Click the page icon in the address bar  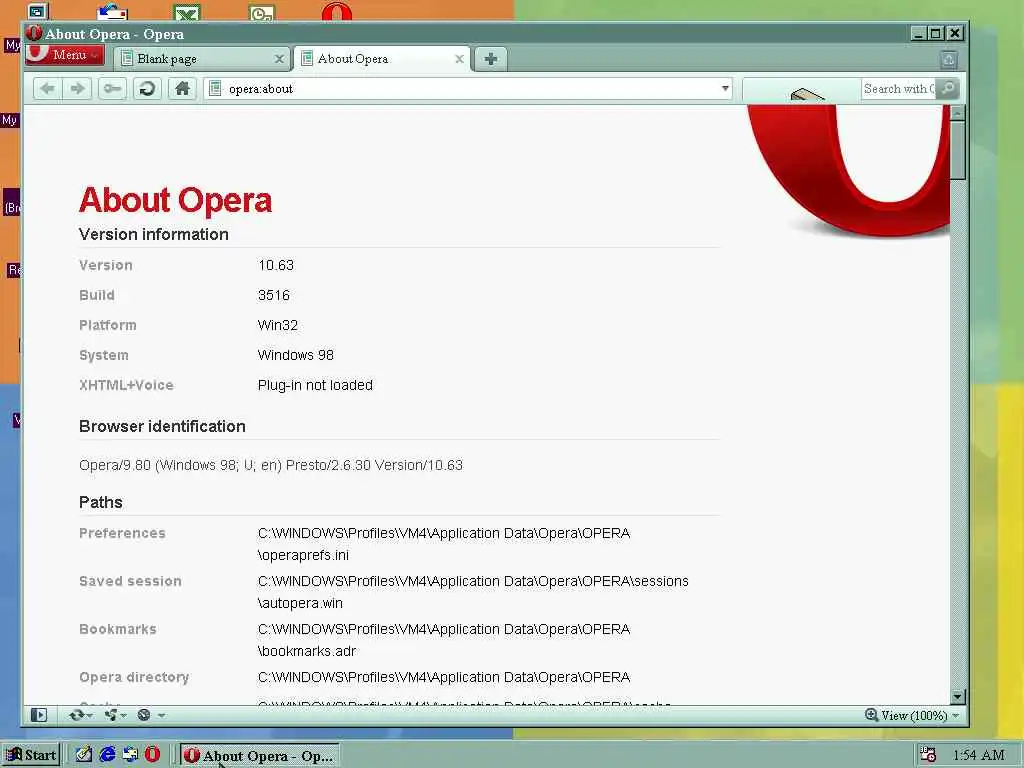click(x=215, y=88)
